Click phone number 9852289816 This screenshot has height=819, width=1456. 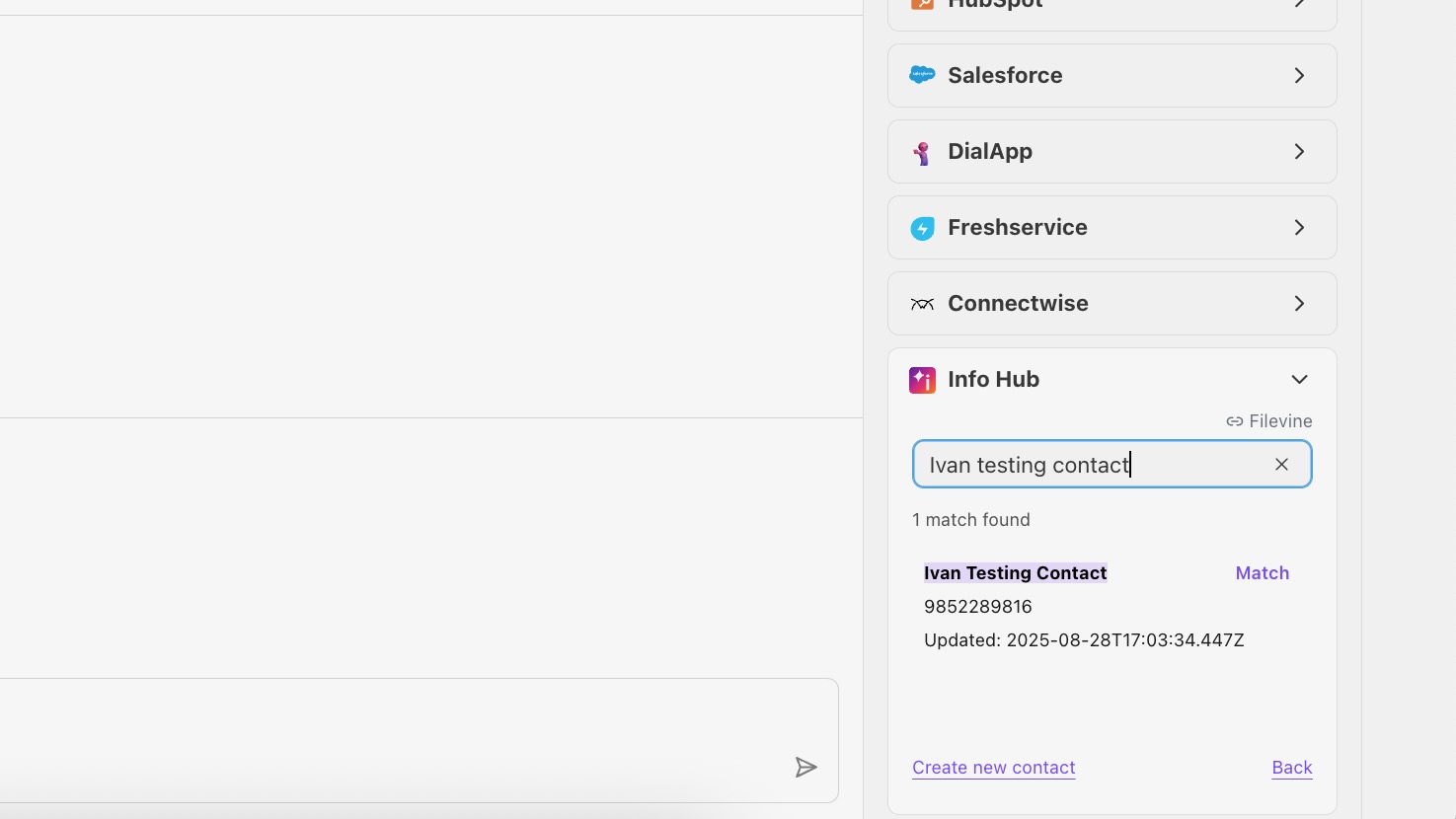pos(977,607)
